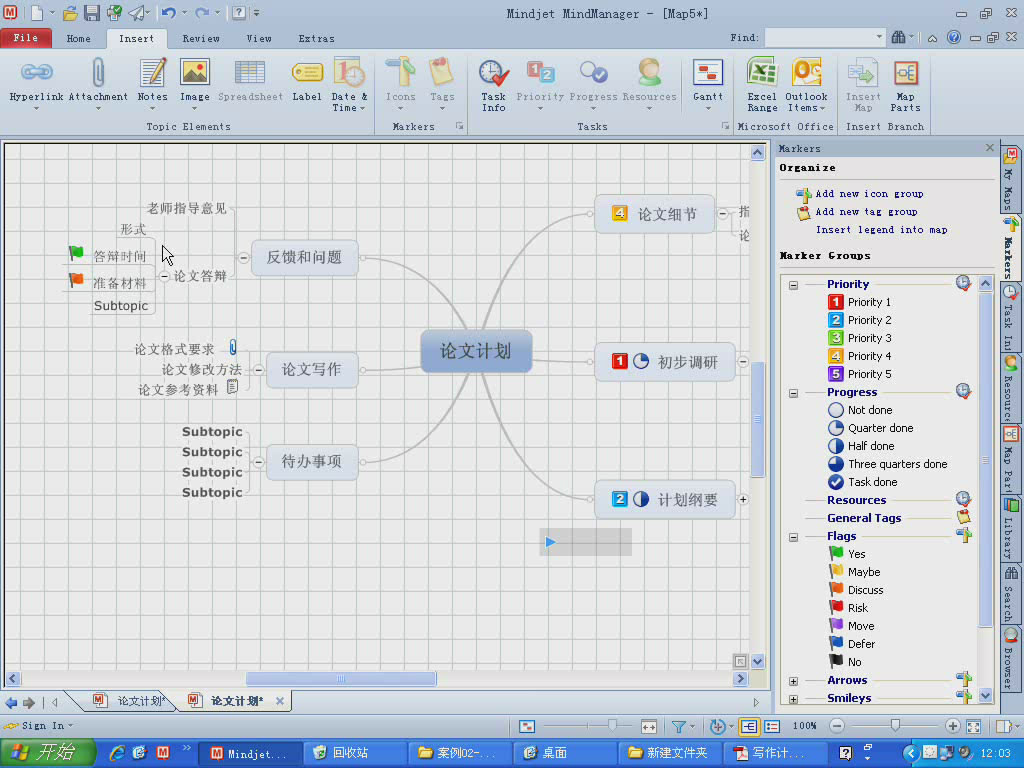Screen dimensions: 1024x768
Task: Click the priority 4 icon on 论文细节
Action: click(x=619, y=213)
